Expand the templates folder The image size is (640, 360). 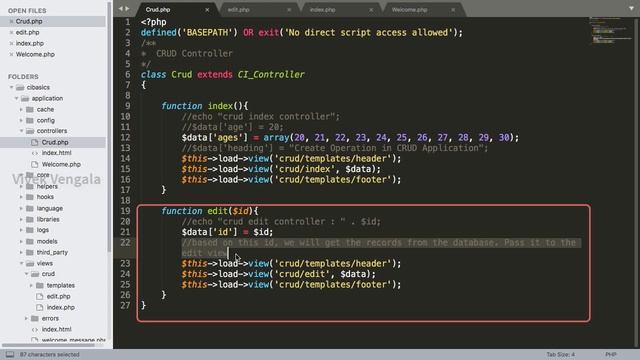tap(31, 285)
